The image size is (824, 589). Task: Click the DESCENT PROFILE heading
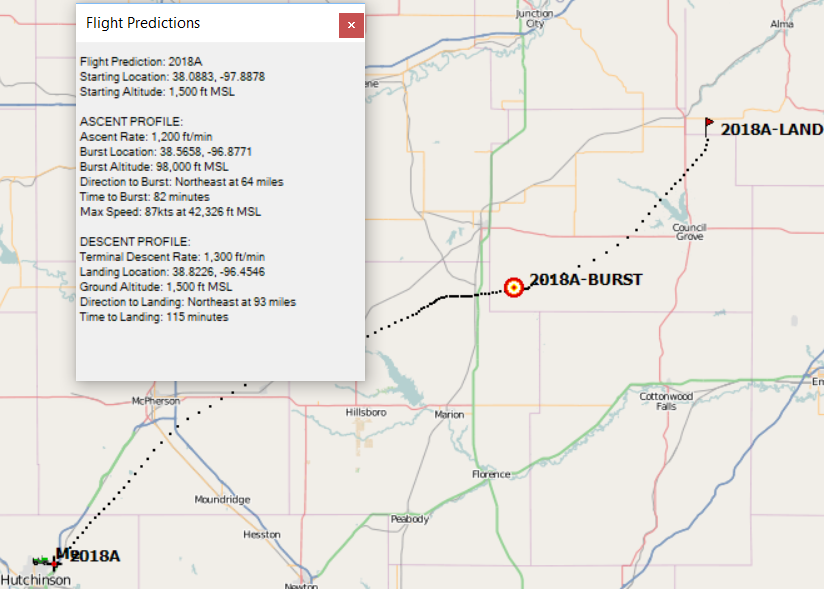[x=135, y=242]
